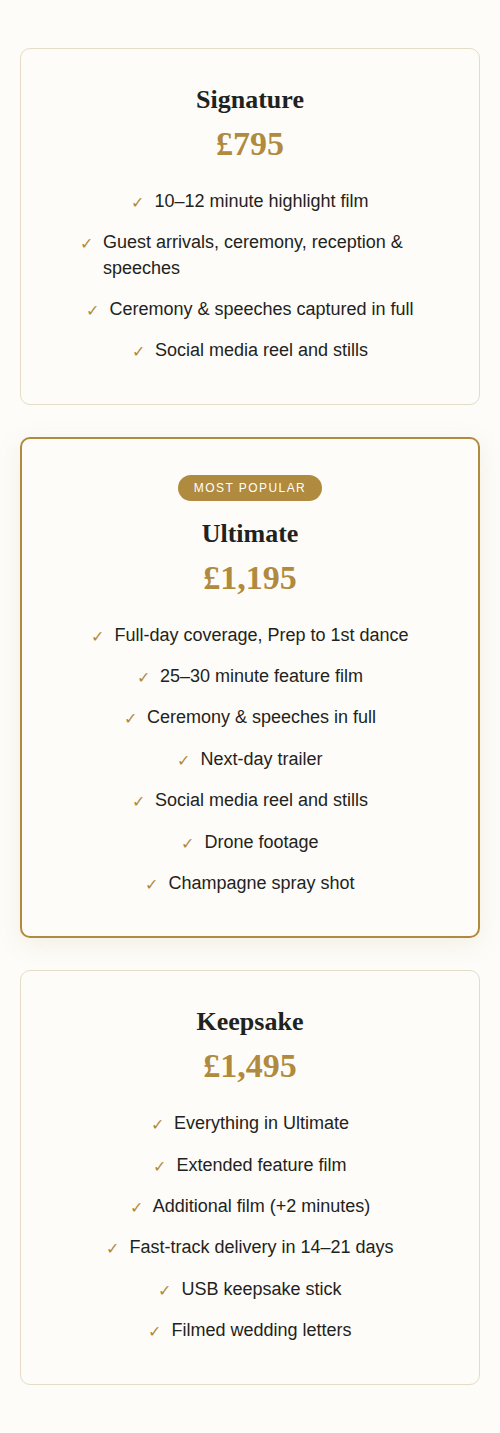
Task: Click 25–30 minute feature film item
Action: 261,676
